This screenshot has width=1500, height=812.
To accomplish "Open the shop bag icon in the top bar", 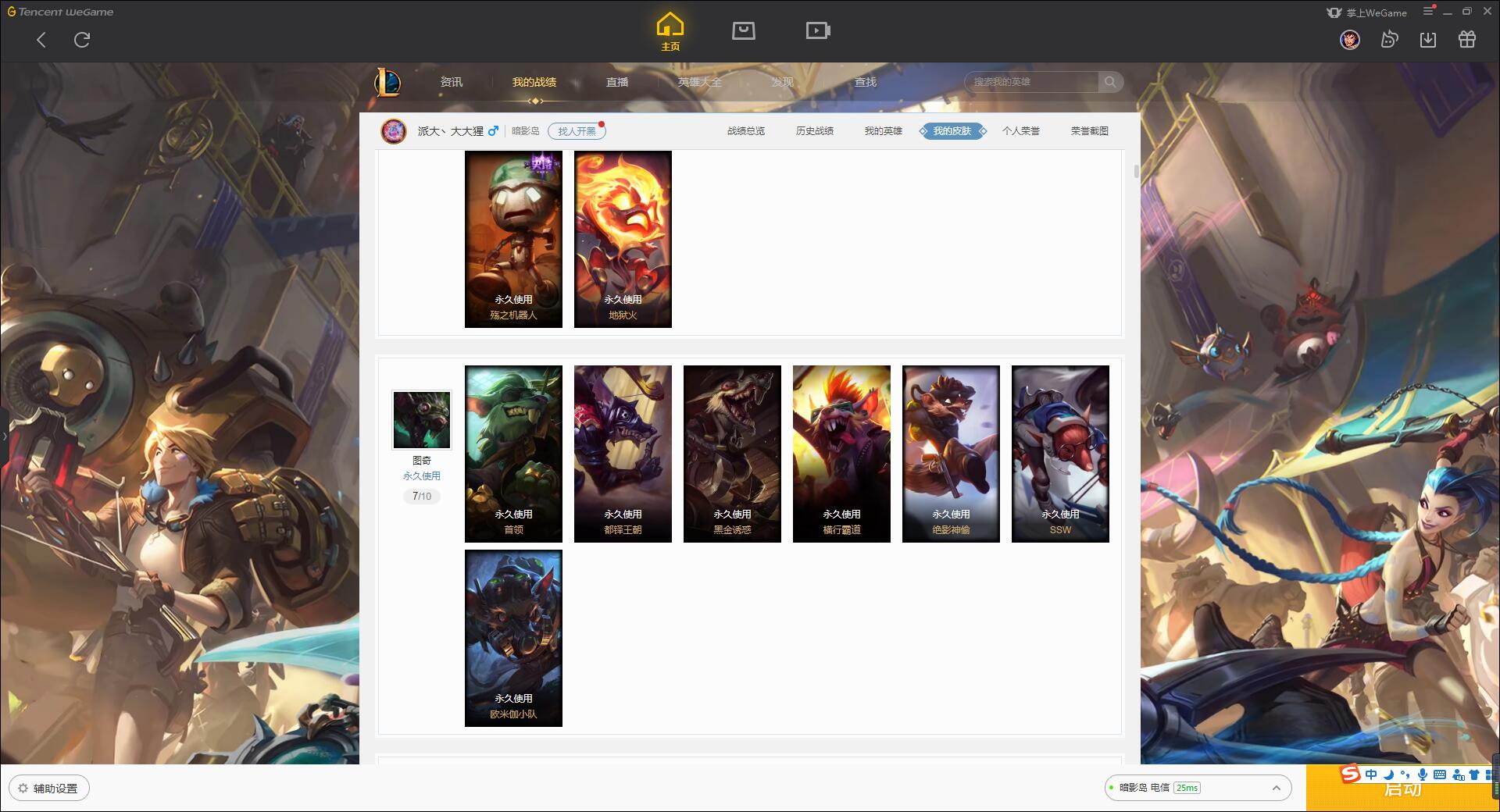I will pos(743,30).
